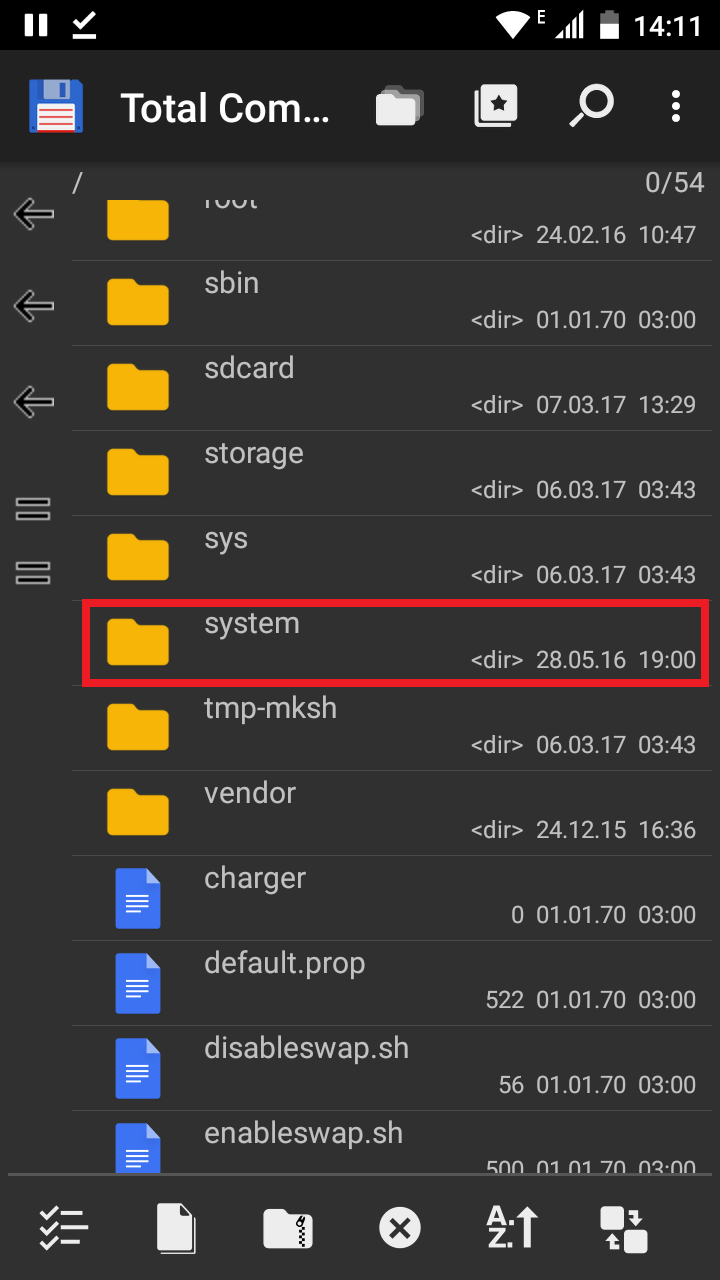The width and height of the screenshot is (720, 1280).
Task: Click the delete X circle icon
Action: (400, 1228)
